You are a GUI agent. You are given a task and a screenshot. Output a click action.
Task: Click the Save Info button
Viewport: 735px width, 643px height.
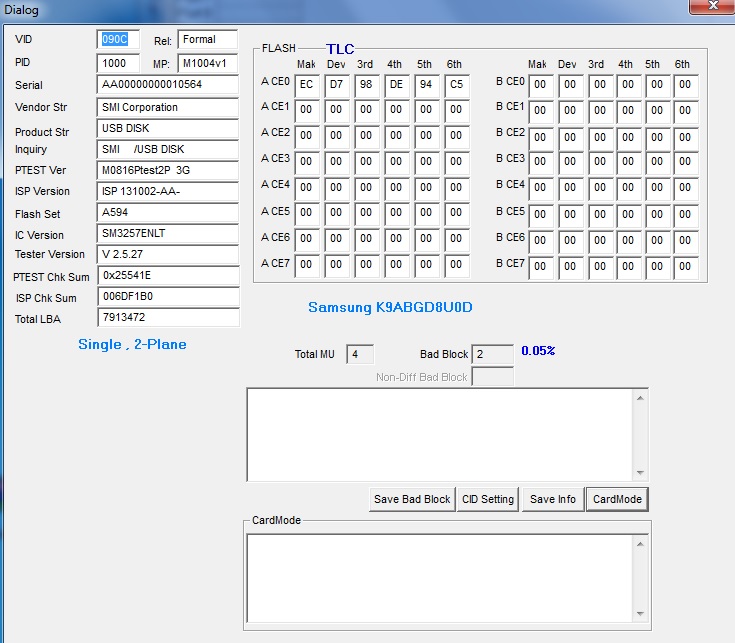tap(553, 499)
